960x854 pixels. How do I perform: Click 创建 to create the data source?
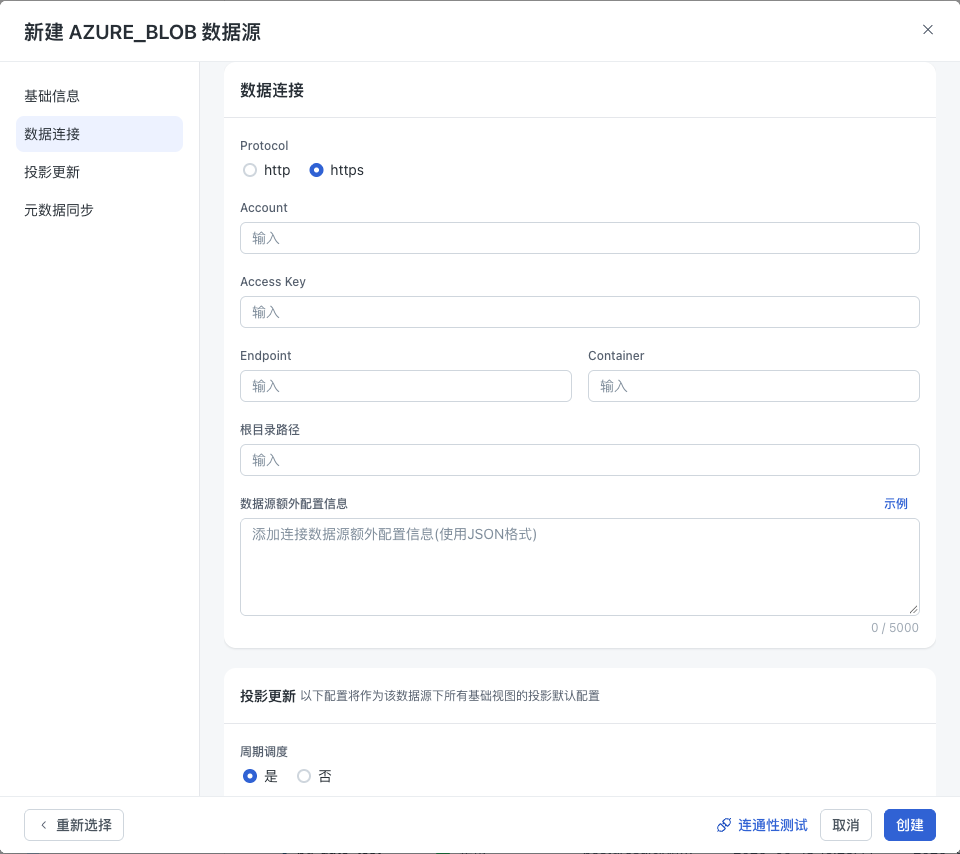(909, 825)
